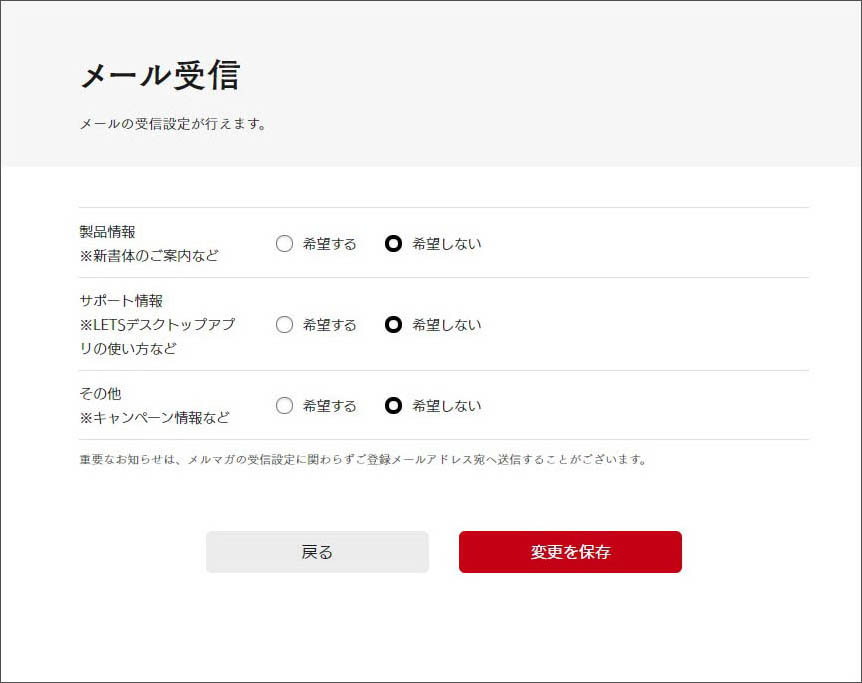Click the その他 row label
862x683 pixels.
pyautogui.click(x=100, y=393)
